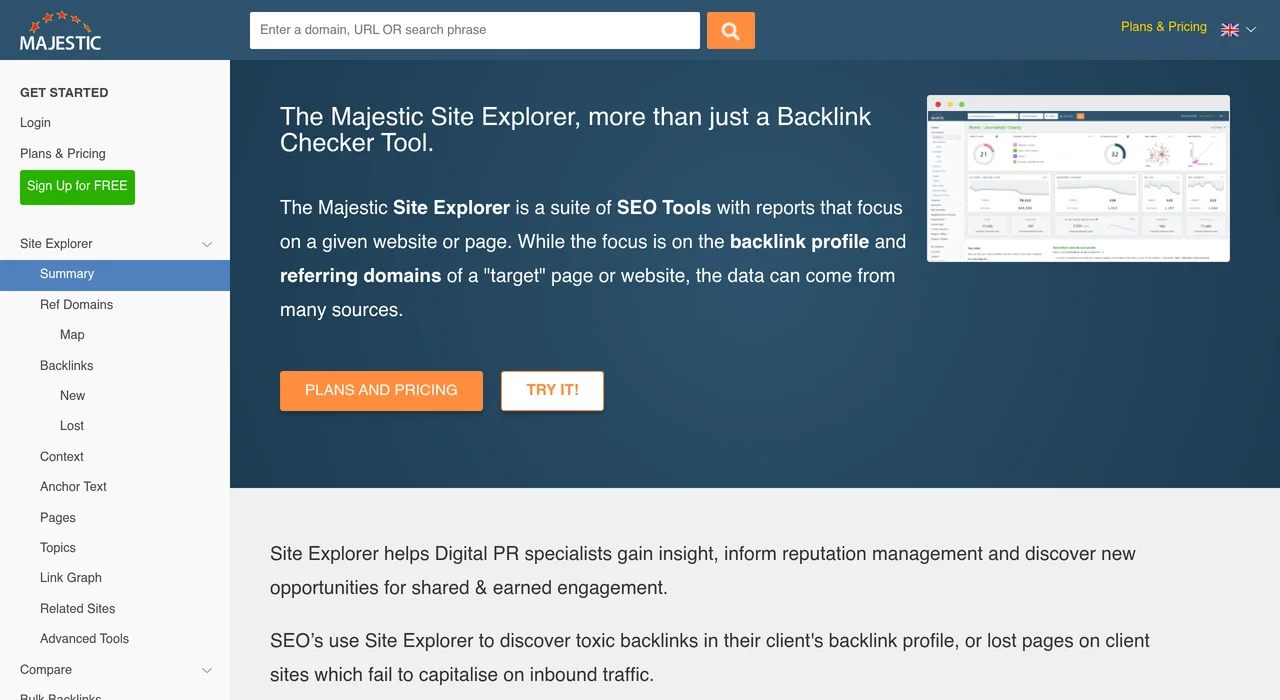The width and height of the screenshot is (1280, 700).
Task: Open the Lost backlinks item
Action: pos(72,426)
